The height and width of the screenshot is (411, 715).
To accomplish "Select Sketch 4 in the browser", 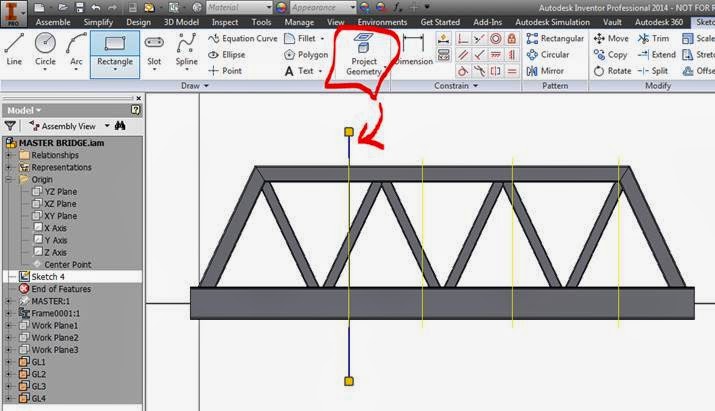I will [x=48, y=277].
